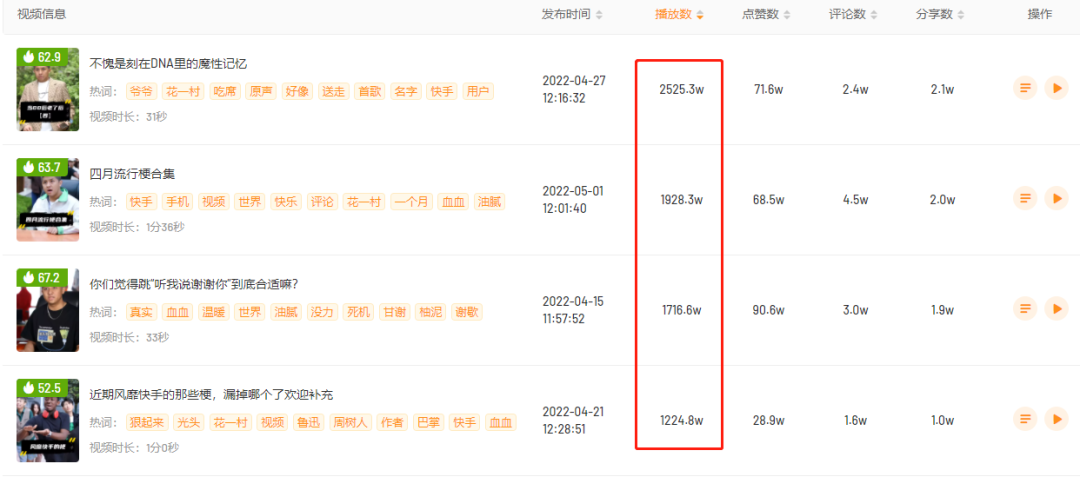Open thumbnail with 62.9 heat score
The height and width of the screenshot is (477, 1080).
point(48,89)
